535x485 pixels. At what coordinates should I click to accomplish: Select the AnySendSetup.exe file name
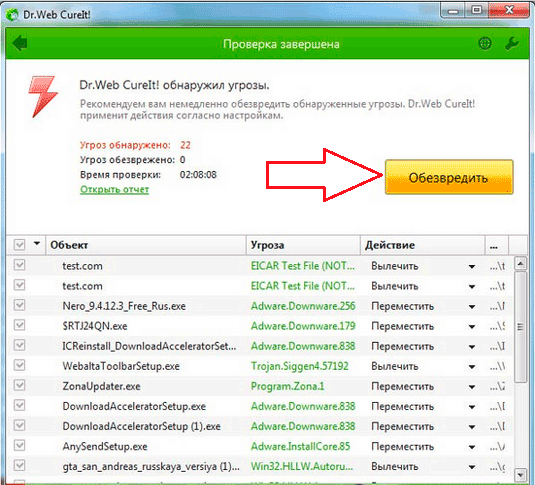click(x=105, y=446)
